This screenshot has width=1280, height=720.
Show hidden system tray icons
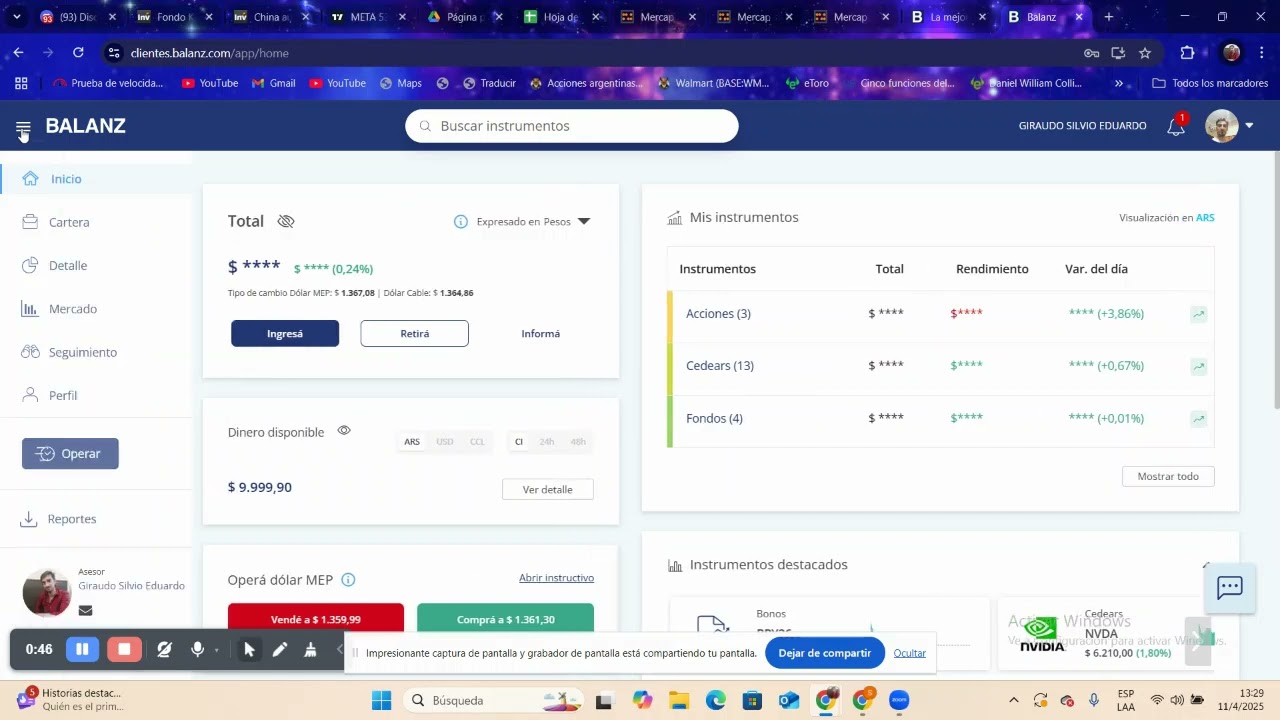[1013, 700]
